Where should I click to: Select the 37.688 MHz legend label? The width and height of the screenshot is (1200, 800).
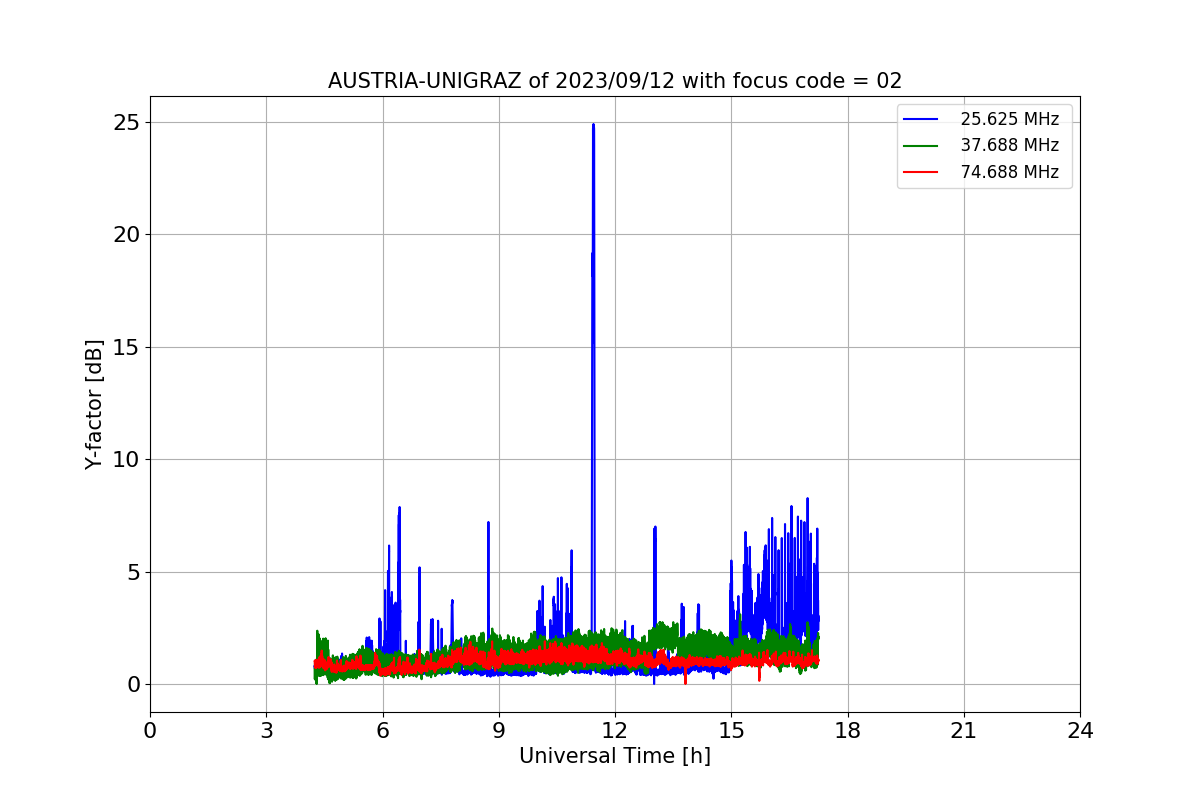coord(1009,145)
